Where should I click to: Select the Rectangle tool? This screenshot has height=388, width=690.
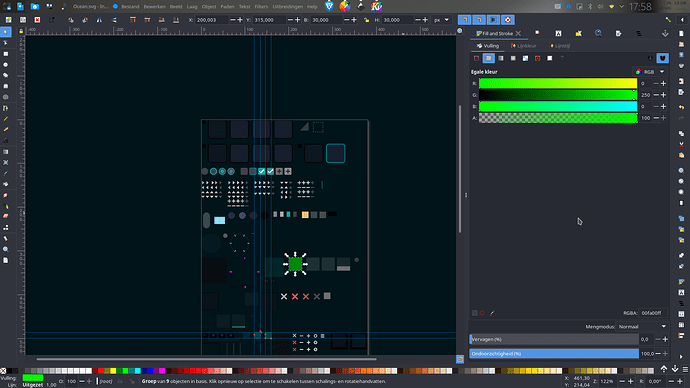tap(5, 54)
